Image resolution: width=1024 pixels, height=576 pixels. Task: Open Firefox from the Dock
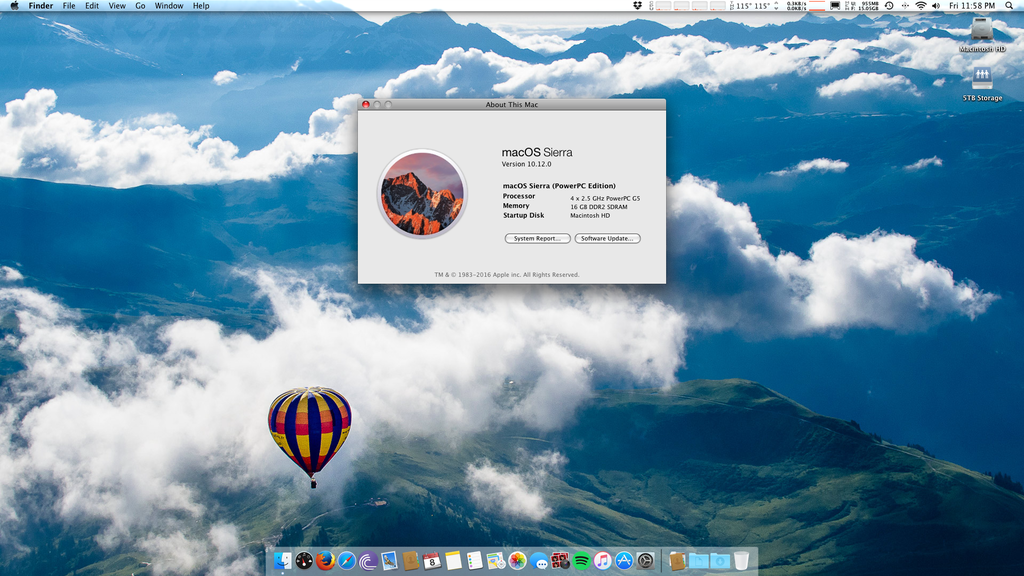325,560
